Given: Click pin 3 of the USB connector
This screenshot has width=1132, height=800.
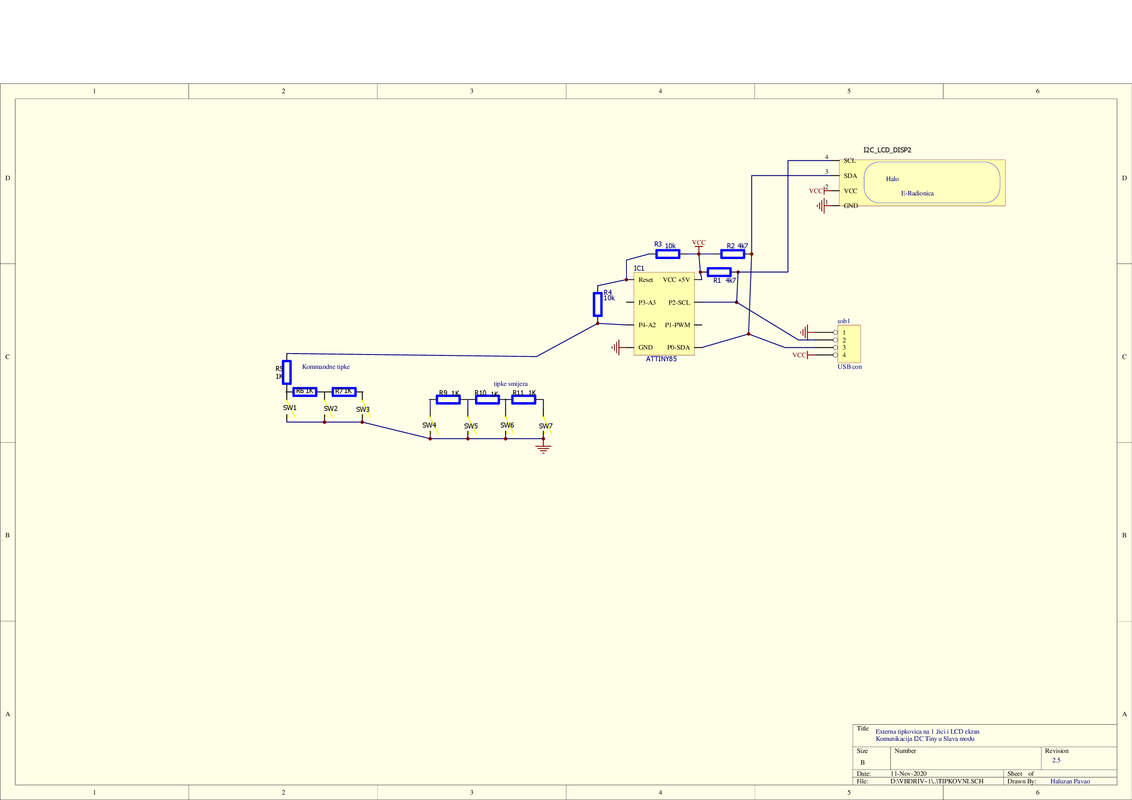Looking at the screenshot, I should [836, 347].
